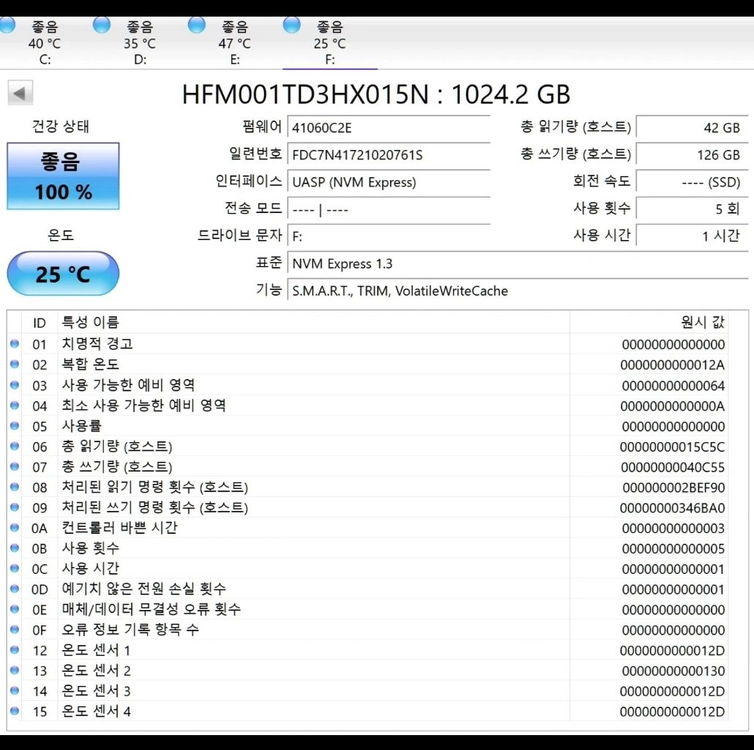This screenshot has width=754, height=750.
Task: Click status icon of row 08 처리된 읽기 명령 횟수
Action: (x=14, y=487)
